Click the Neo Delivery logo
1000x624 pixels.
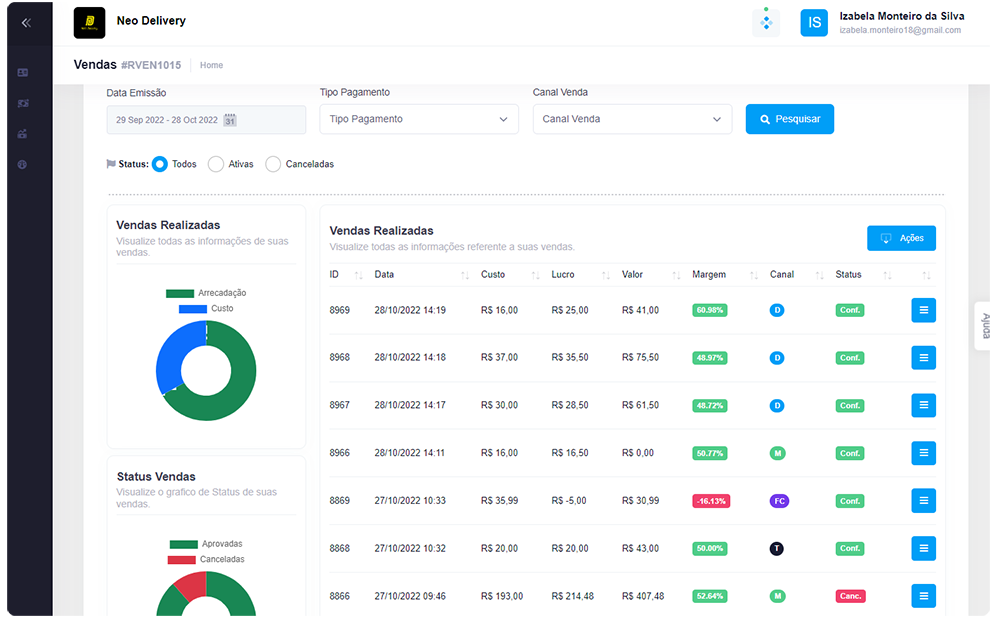89,22
